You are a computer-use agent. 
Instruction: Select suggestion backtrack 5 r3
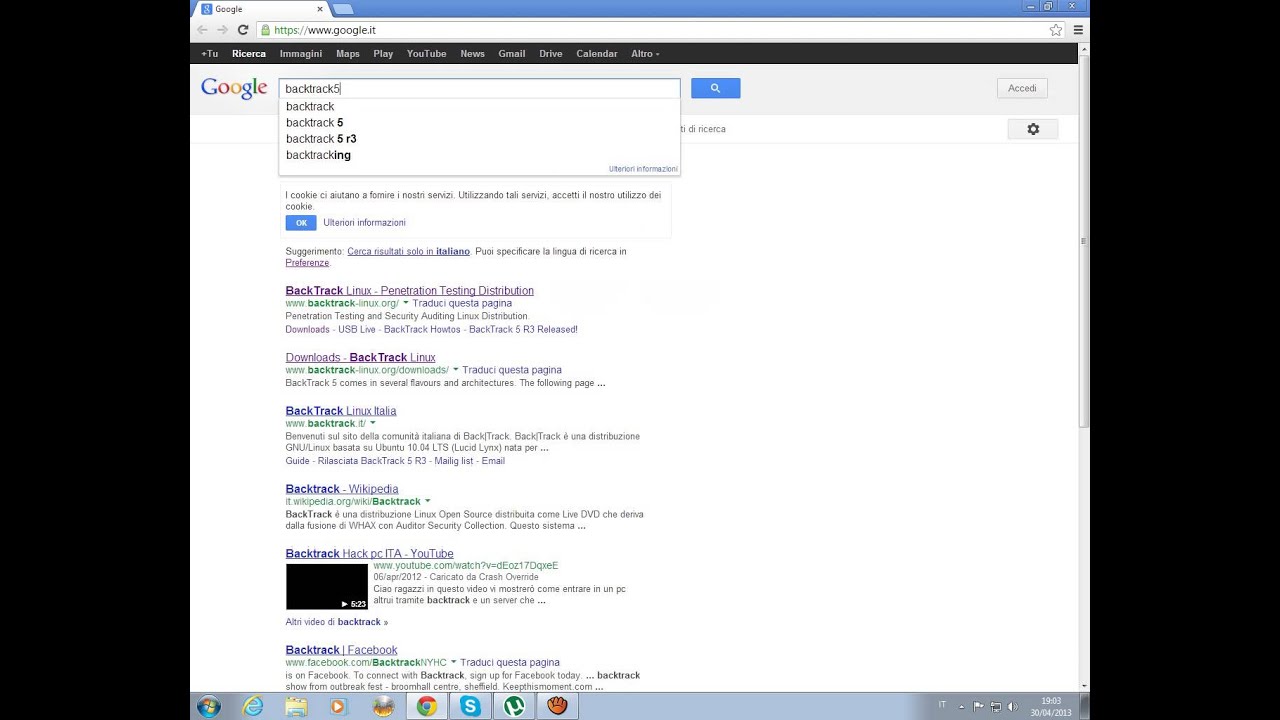point(479,139)
